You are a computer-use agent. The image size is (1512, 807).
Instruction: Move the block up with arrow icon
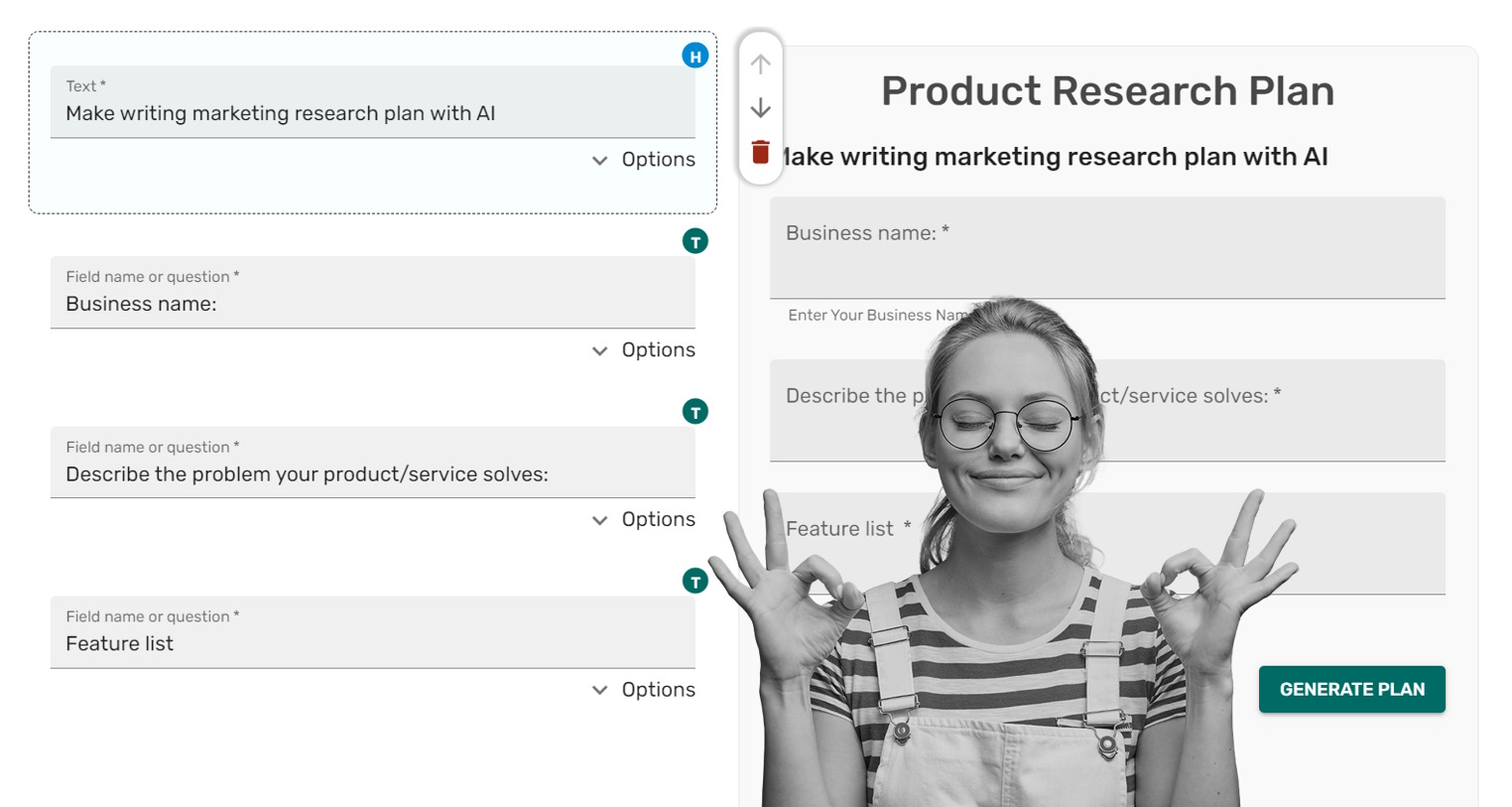click(x=760, y=65)
